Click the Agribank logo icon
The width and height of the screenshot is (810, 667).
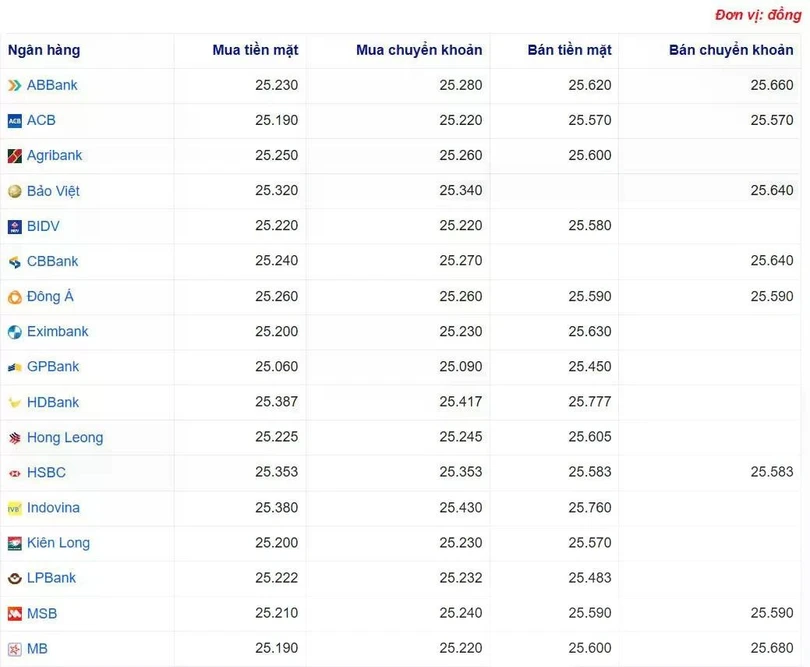pos(14,156)
